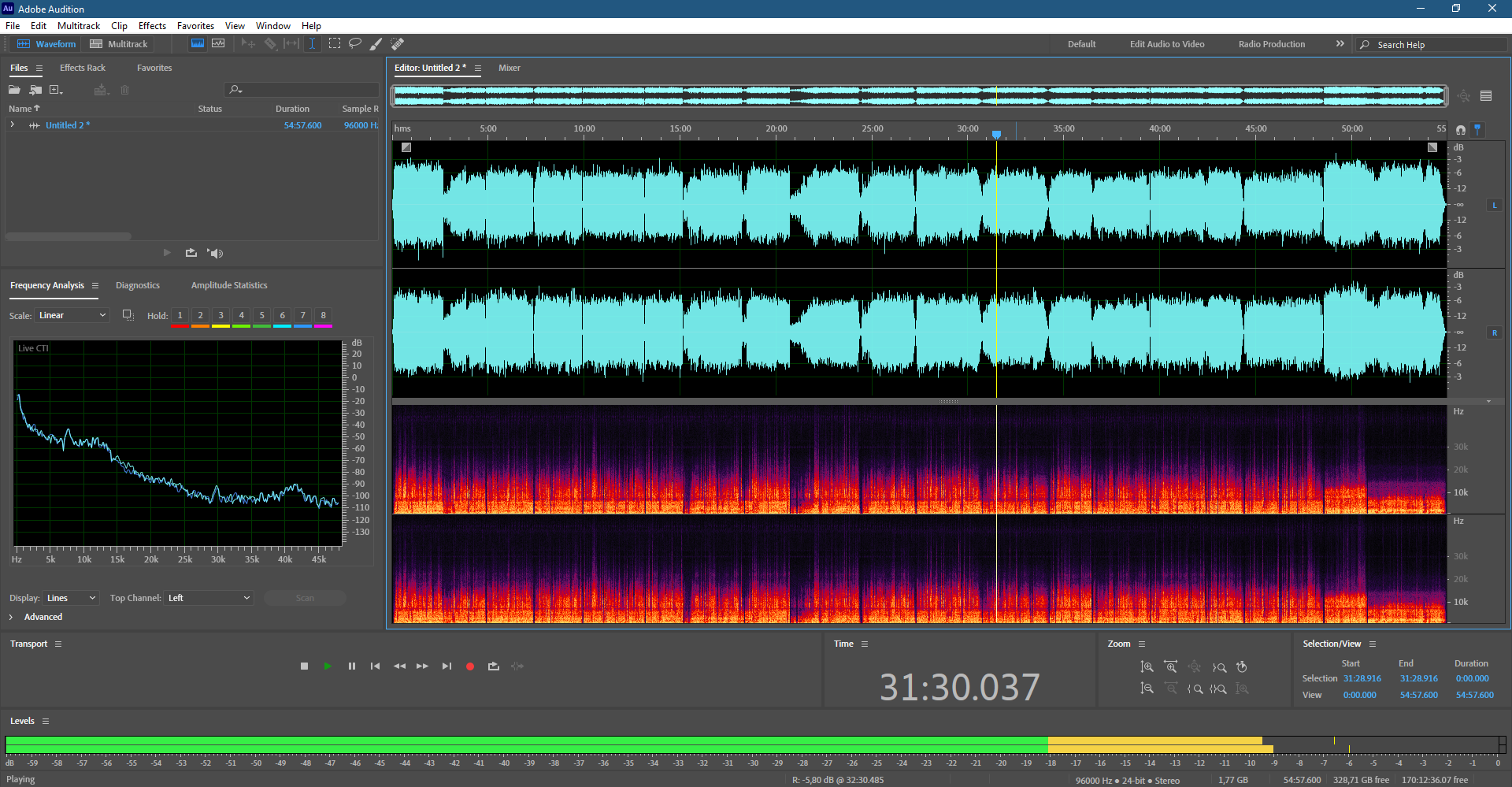Toggle the Right channel enable button
This screenshot has width=1512, height=787.
click(x=1494, y=332)
